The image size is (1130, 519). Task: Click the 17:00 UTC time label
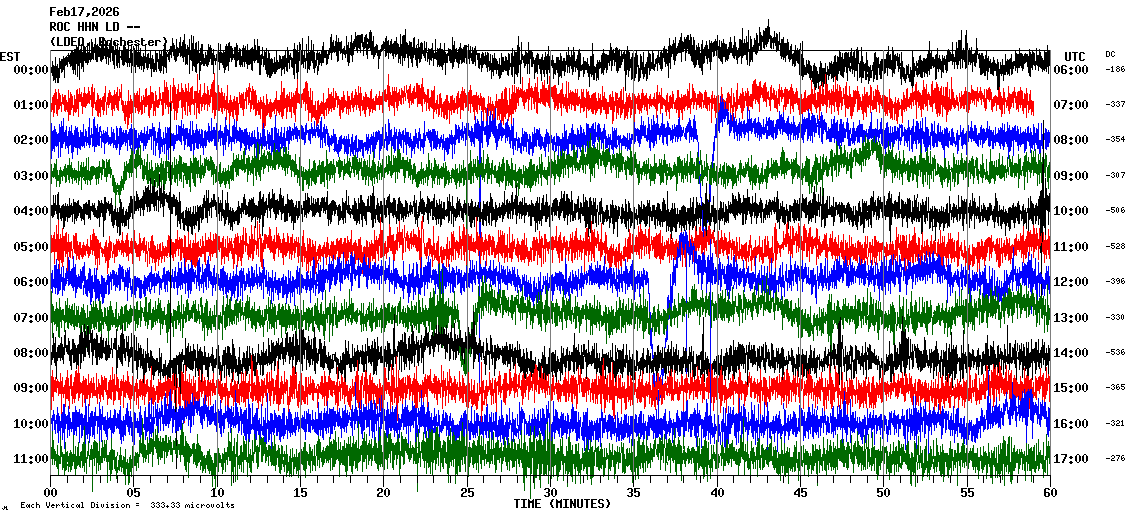1071,459
